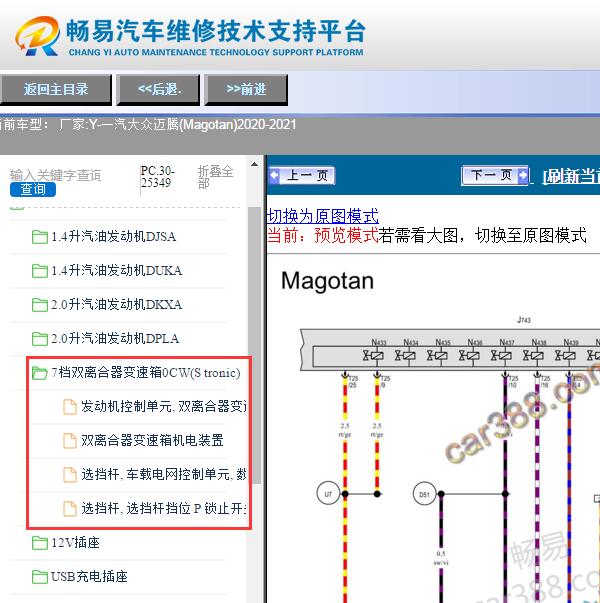Viewport: 600px width, 603px height.
Task: Click the 当前：预览模式 status text
Action: 323,235
